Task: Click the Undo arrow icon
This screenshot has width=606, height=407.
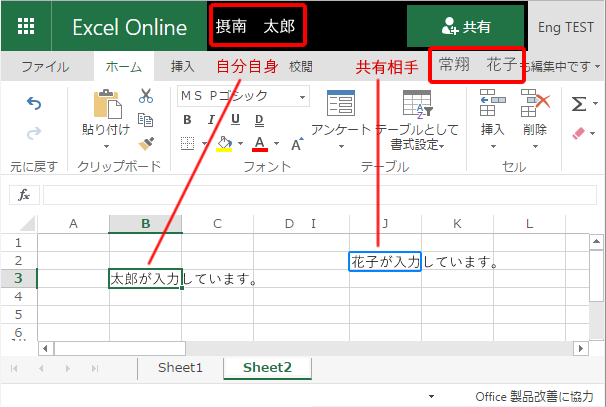Action: click(34, 104)
